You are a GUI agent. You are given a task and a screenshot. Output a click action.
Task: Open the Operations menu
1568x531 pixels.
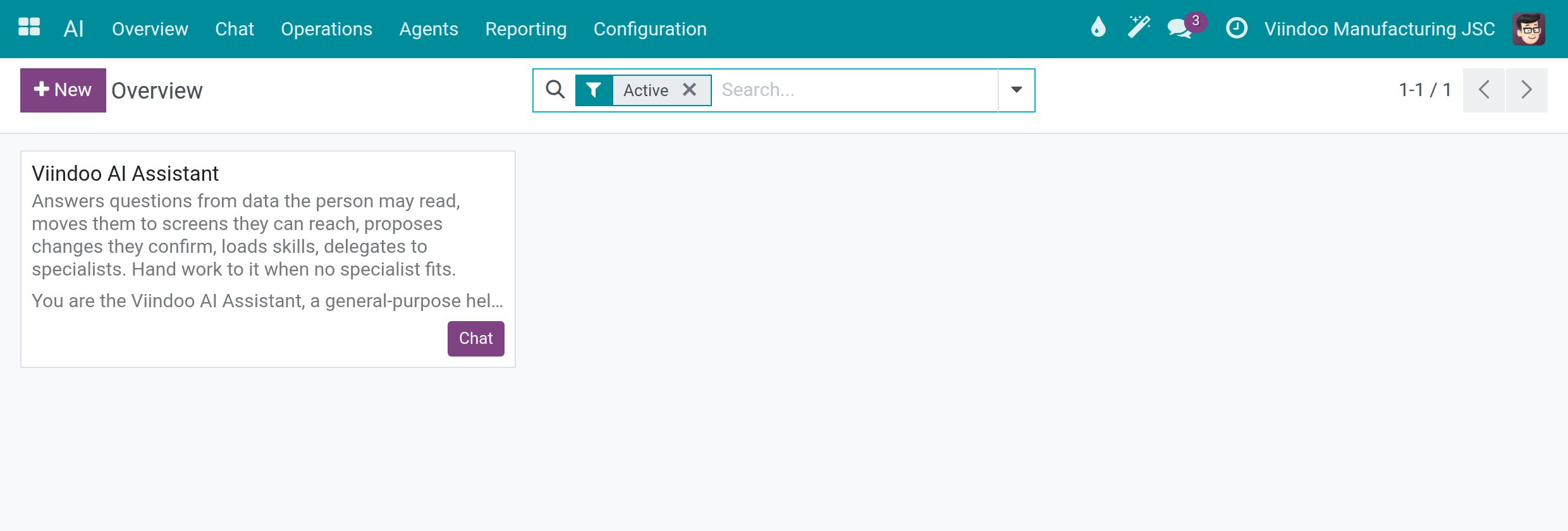pyautogui.click(x=326, y=29)
